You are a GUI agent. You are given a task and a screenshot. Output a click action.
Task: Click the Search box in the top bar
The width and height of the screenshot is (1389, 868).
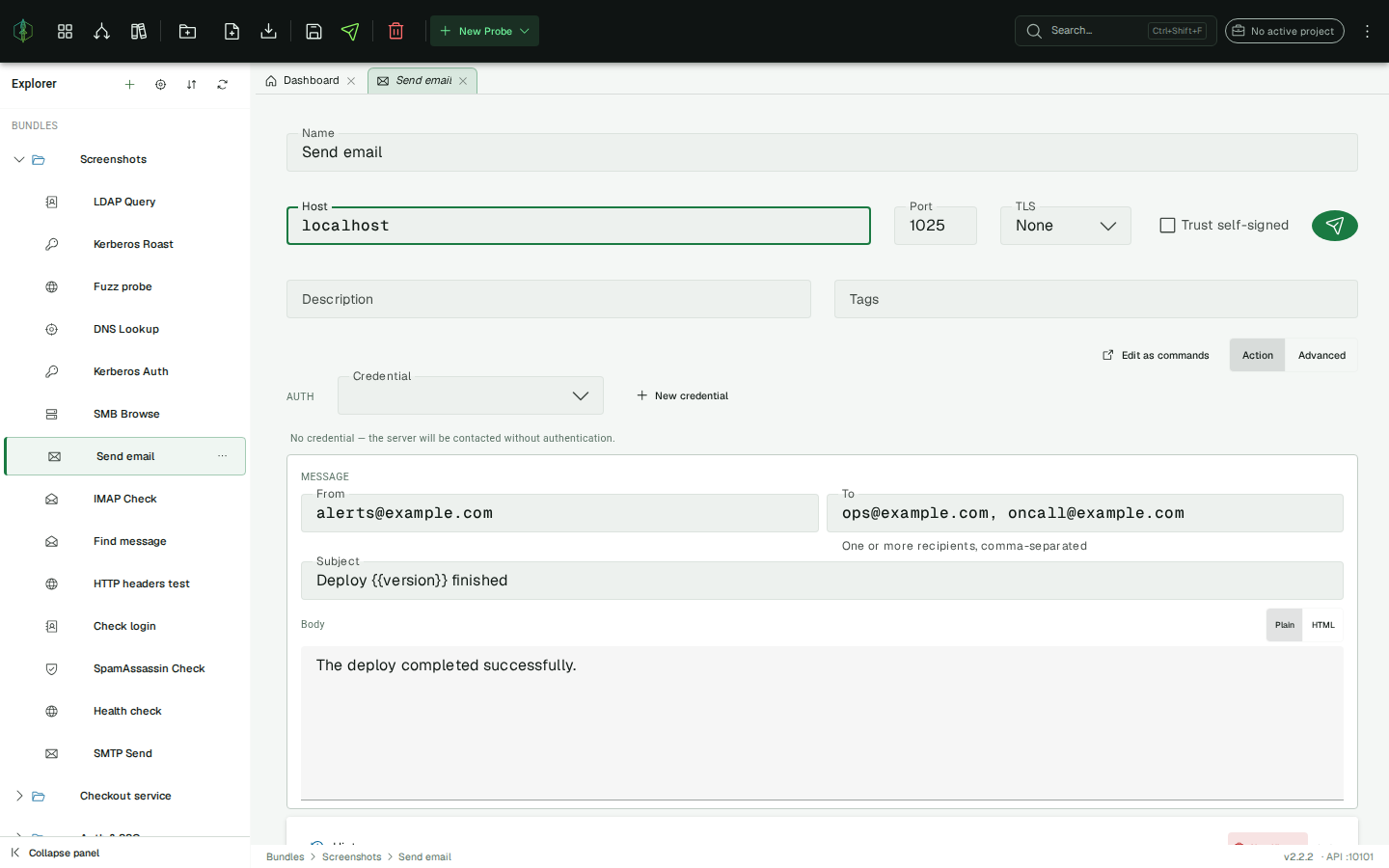click(1115, 31)
